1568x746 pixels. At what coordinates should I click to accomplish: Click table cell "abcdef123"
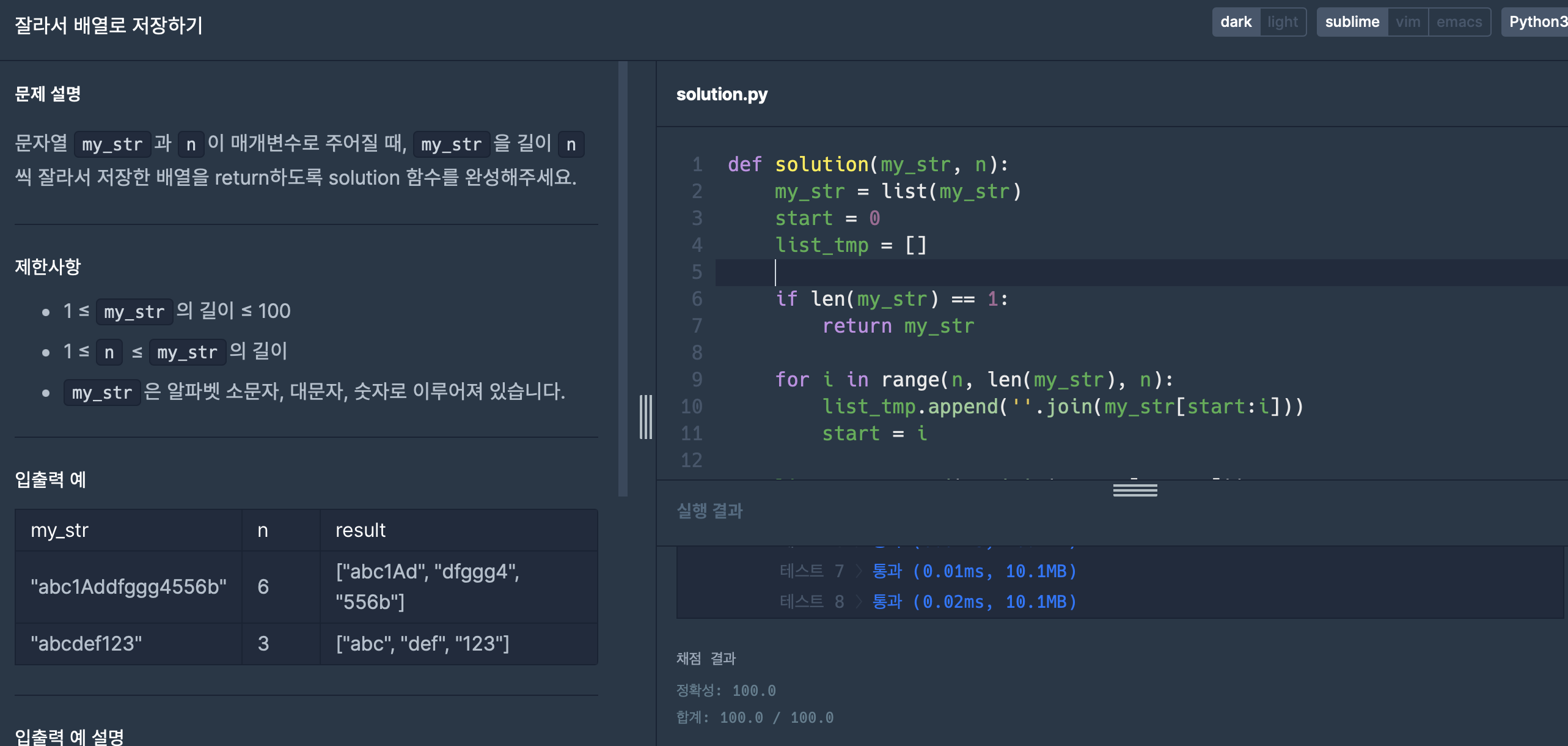tap(128, 644)
